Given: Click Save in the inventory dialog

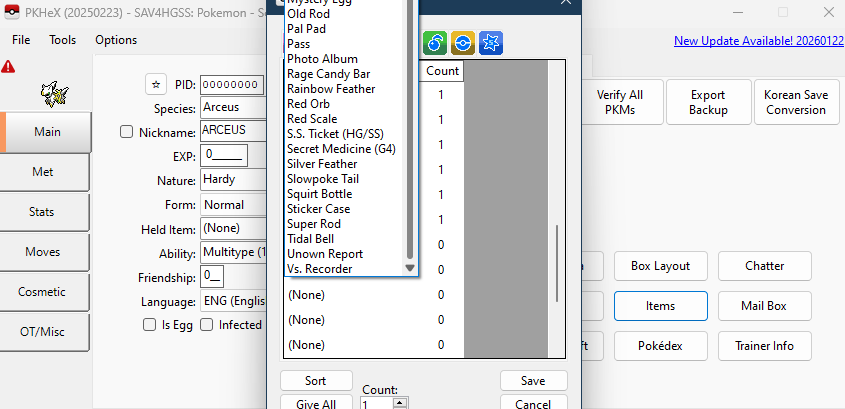Looking at the screenshot, I should click(x=534, y=380).
